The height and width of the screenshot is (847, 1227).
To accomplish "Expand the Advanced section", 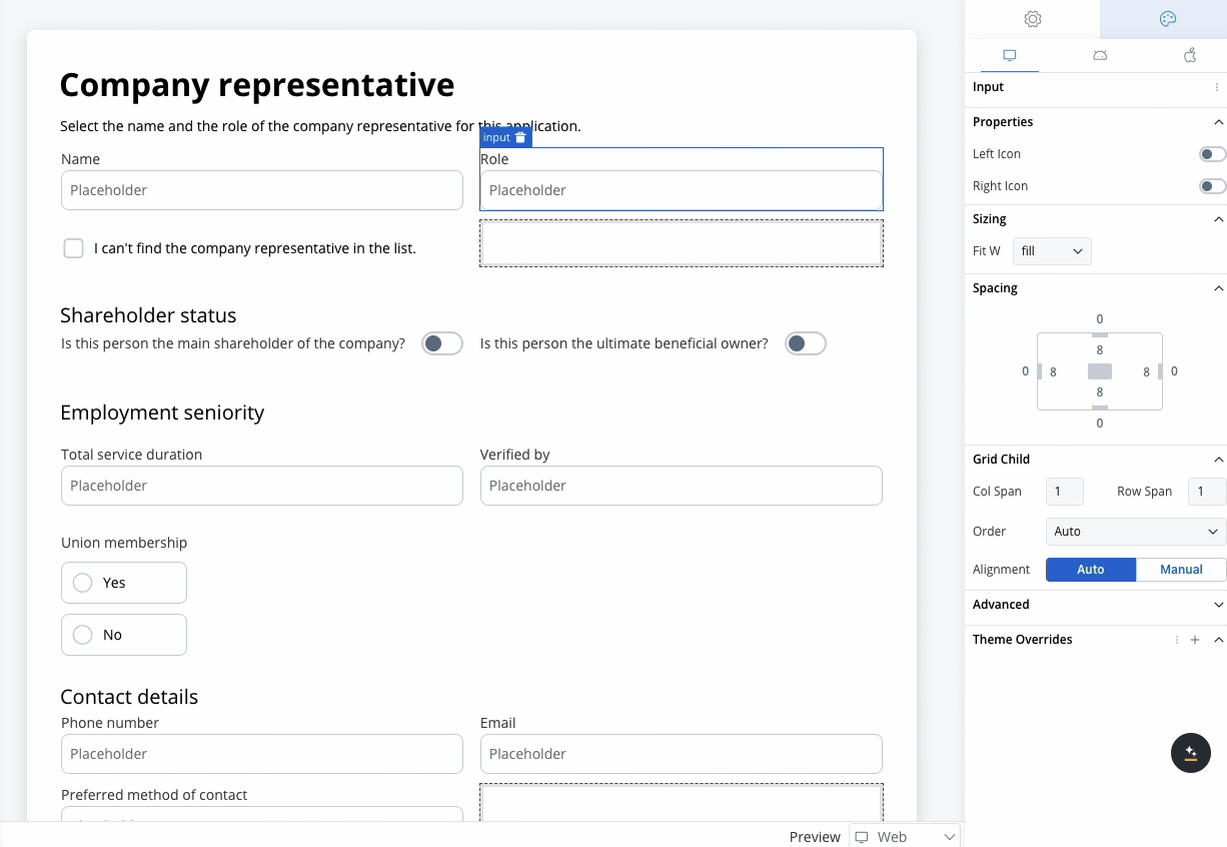I will [1218, 605].
